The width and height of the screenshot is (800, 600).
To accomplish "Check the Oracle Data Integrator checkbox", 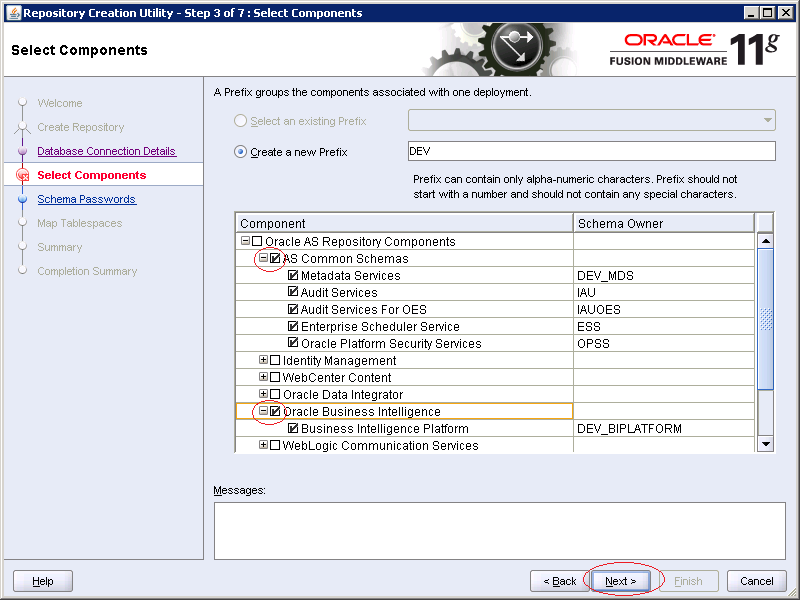I will [x=275, y=394].
